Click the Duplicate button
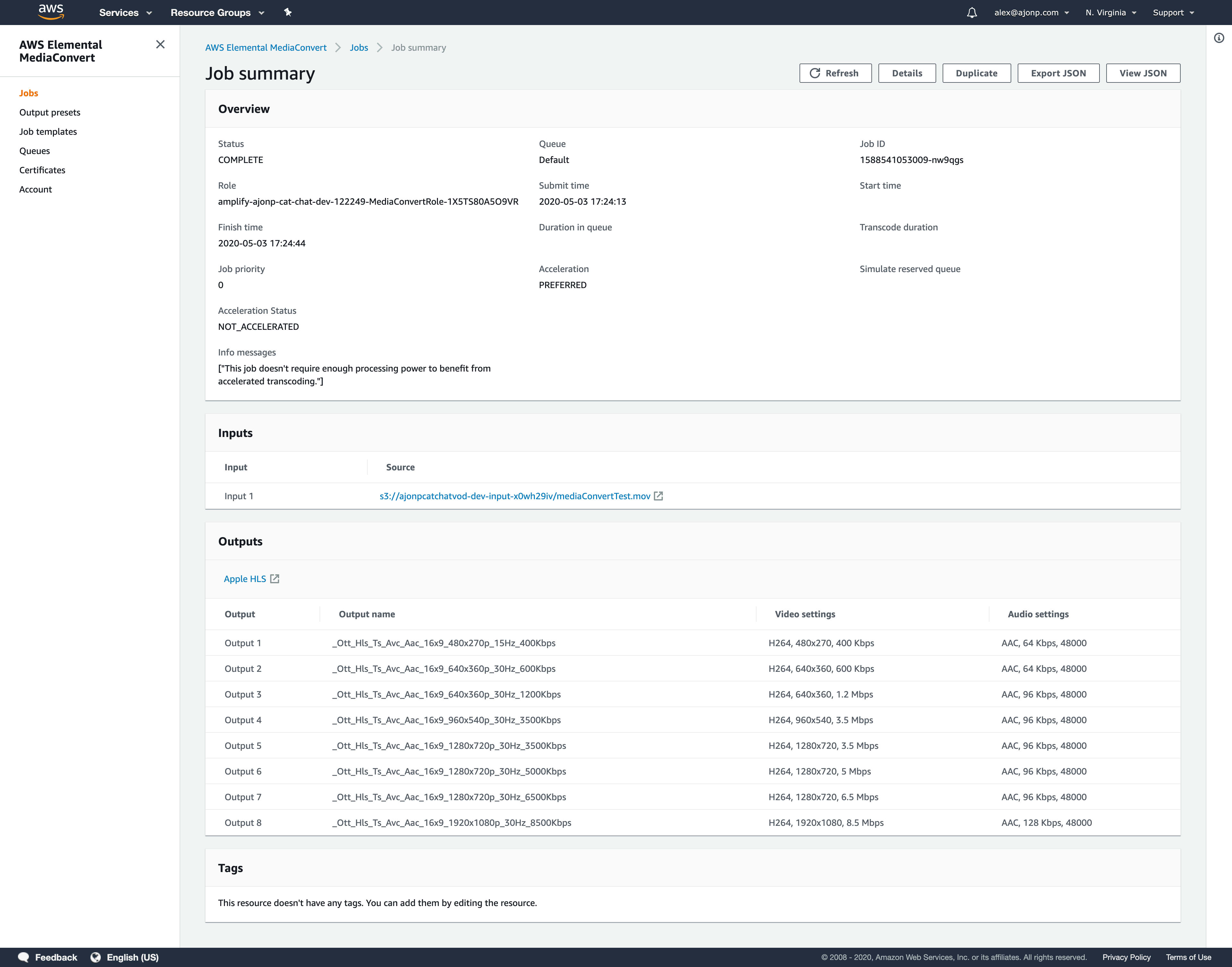1232x967 pixels. 976,73
